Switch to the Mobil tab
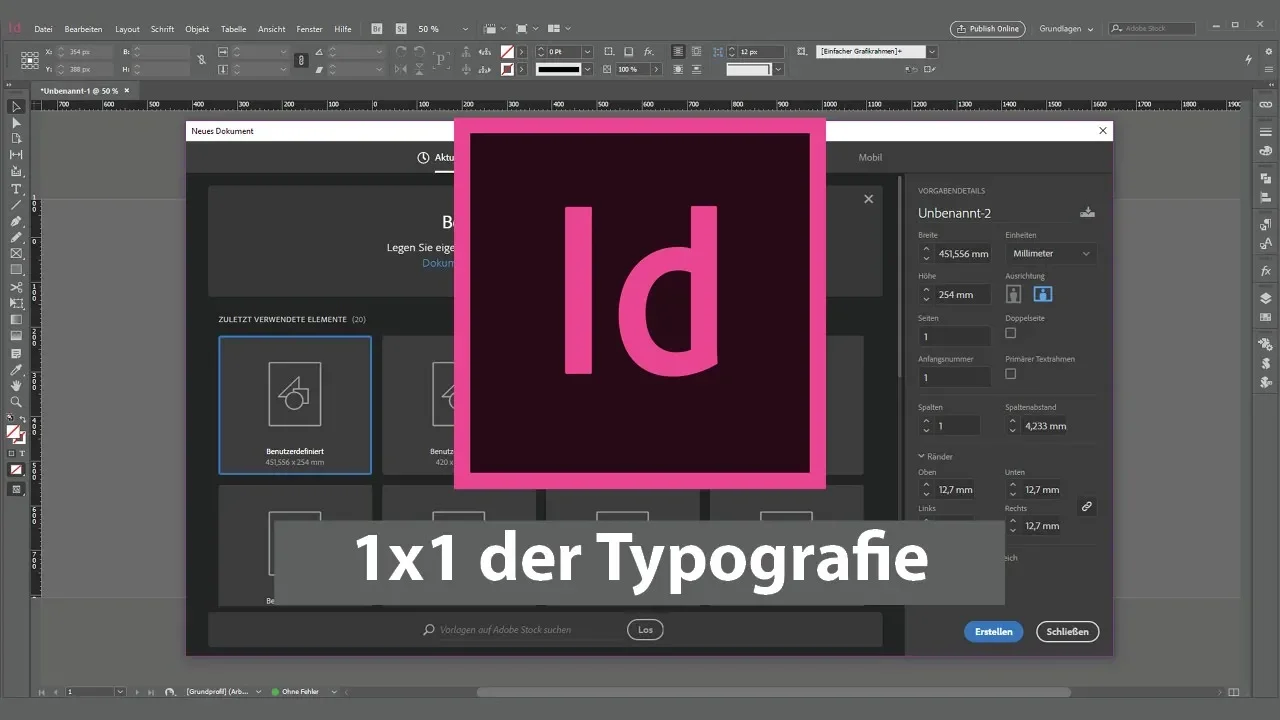This screenshot has height=720, width=1280. [870, 157]
